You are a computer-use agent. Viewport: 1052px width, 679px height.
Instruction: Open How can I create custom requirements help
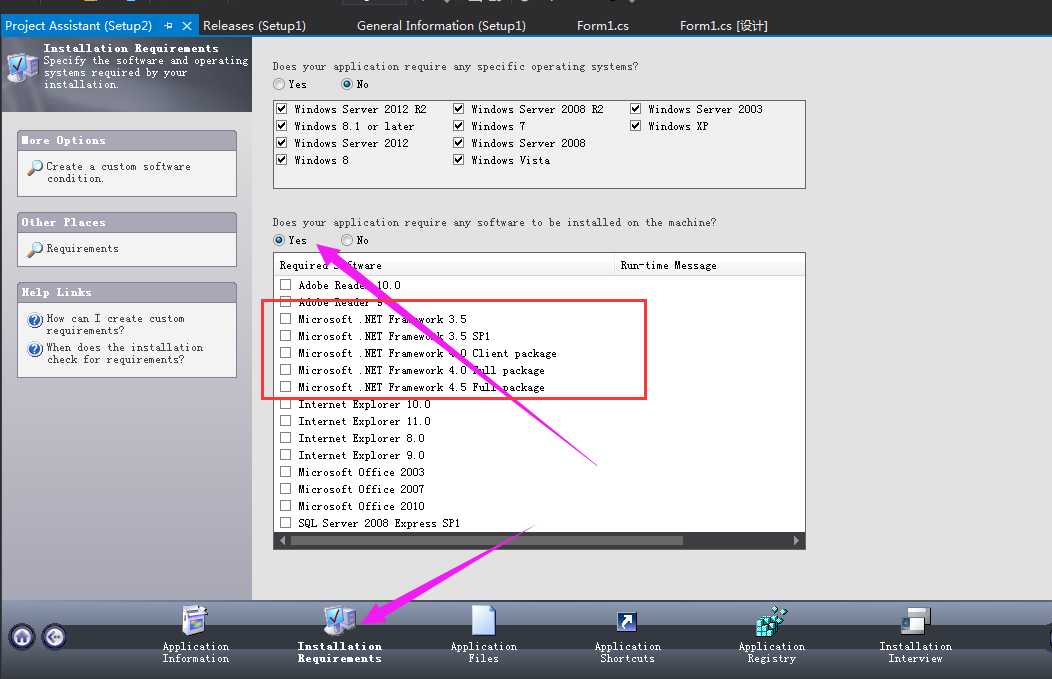coord(115,325)
